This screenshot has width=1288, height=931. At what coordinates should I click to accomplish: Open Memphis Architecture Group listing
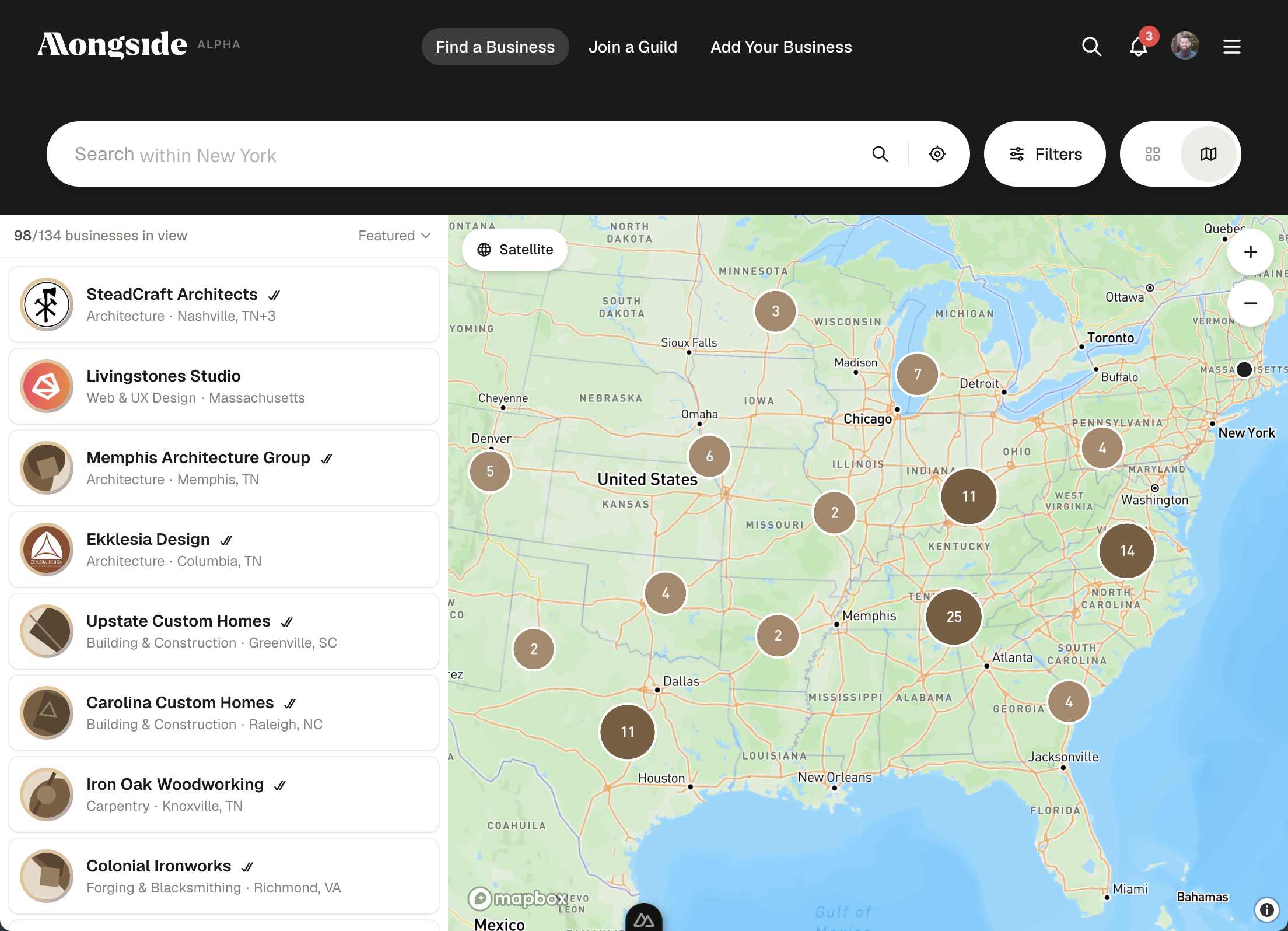click(224, 468)
